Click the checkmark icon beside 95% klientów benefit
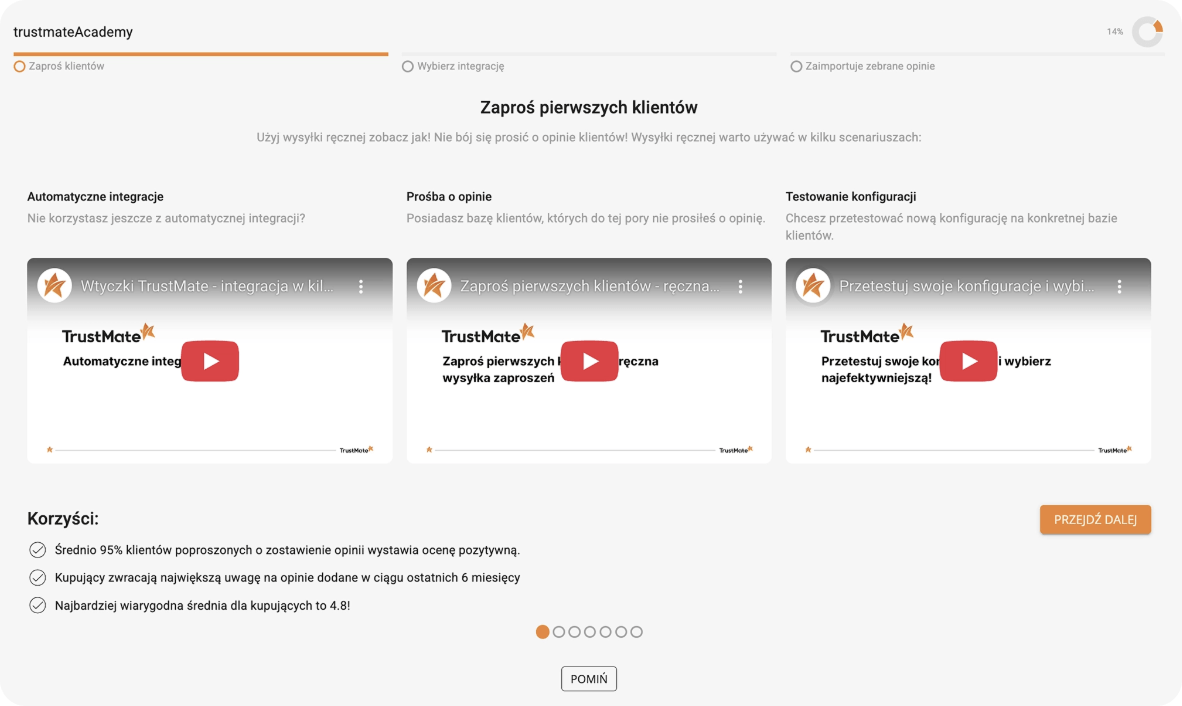This screenshot has height=706, width=1182. 38,550
